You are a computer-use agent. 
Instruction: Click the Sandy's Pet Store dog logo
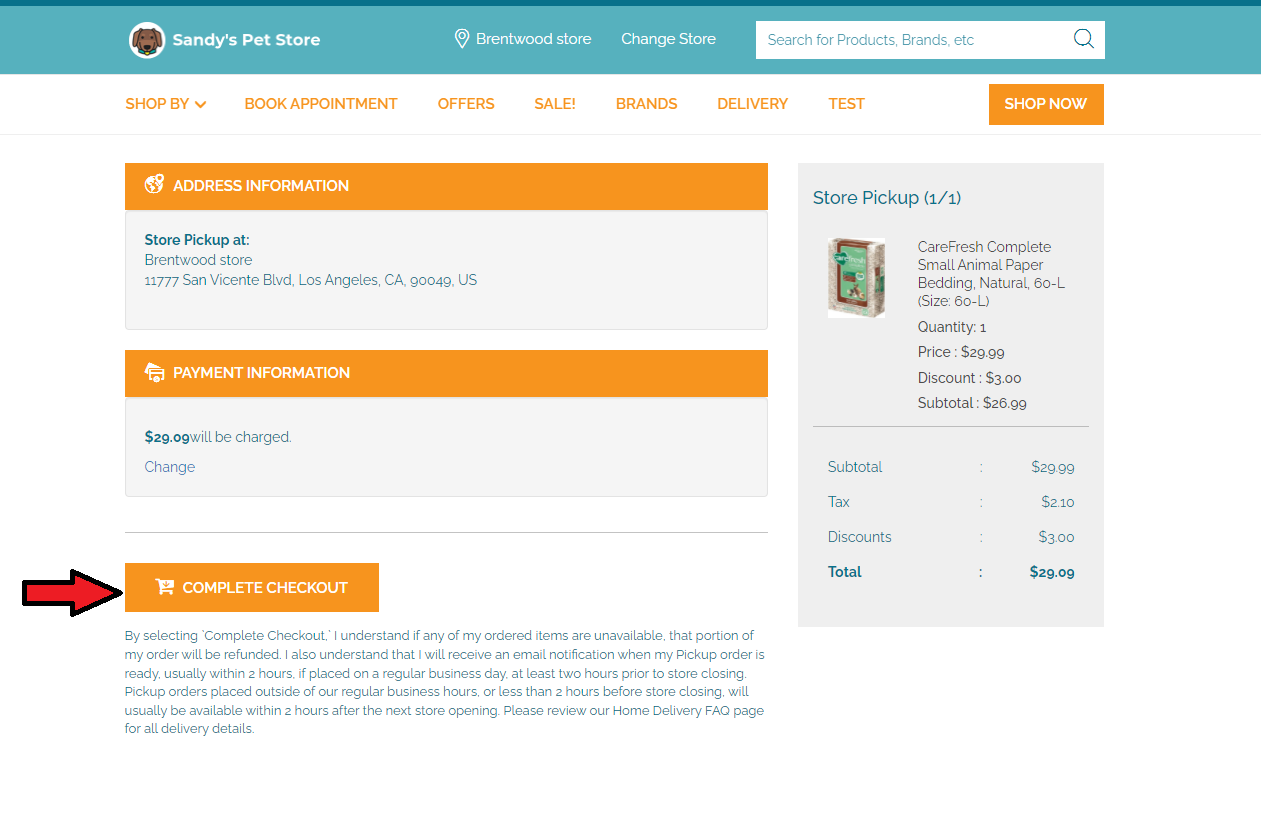coord(147,40)
